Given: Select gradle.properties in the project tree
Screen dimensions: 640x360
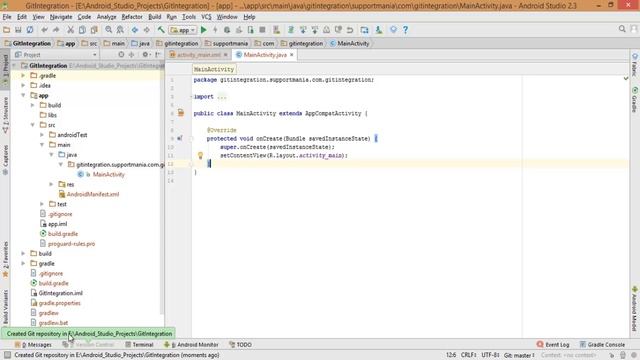Looking at the screenshot, I should 59,303.
